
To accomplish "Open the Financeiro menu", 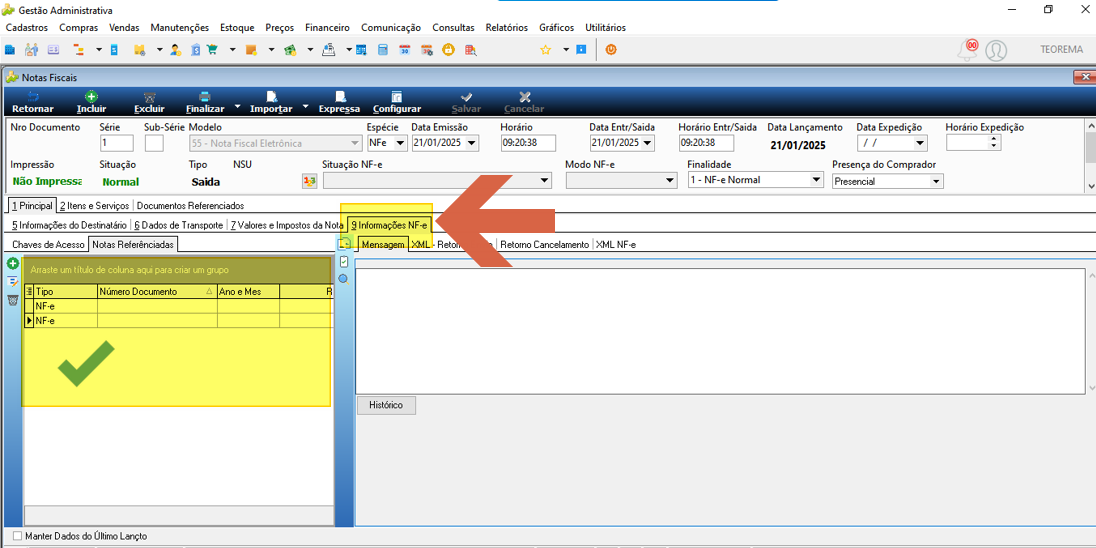I will [x=327, y=28].
